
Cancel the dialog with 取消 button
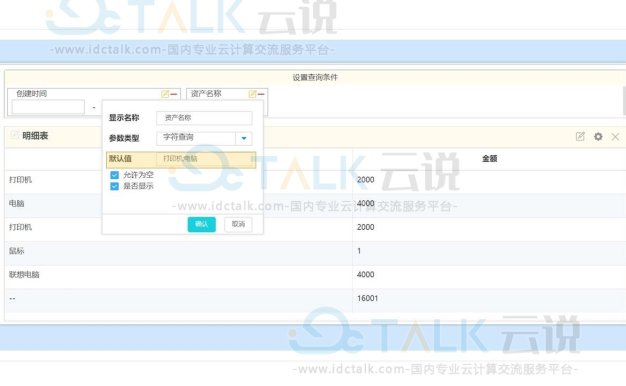point(238,224)
